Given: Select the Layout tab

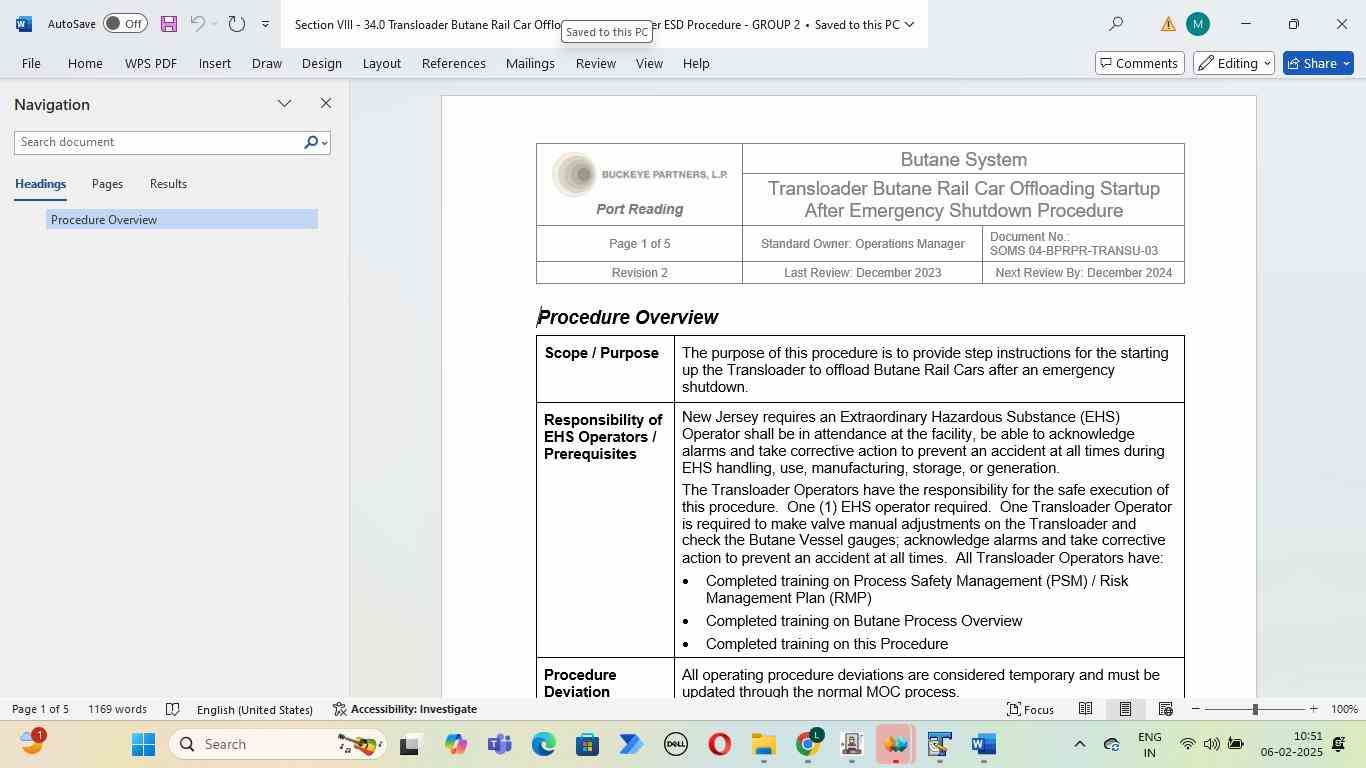Looking at the screenshot, I should point(381,63).
